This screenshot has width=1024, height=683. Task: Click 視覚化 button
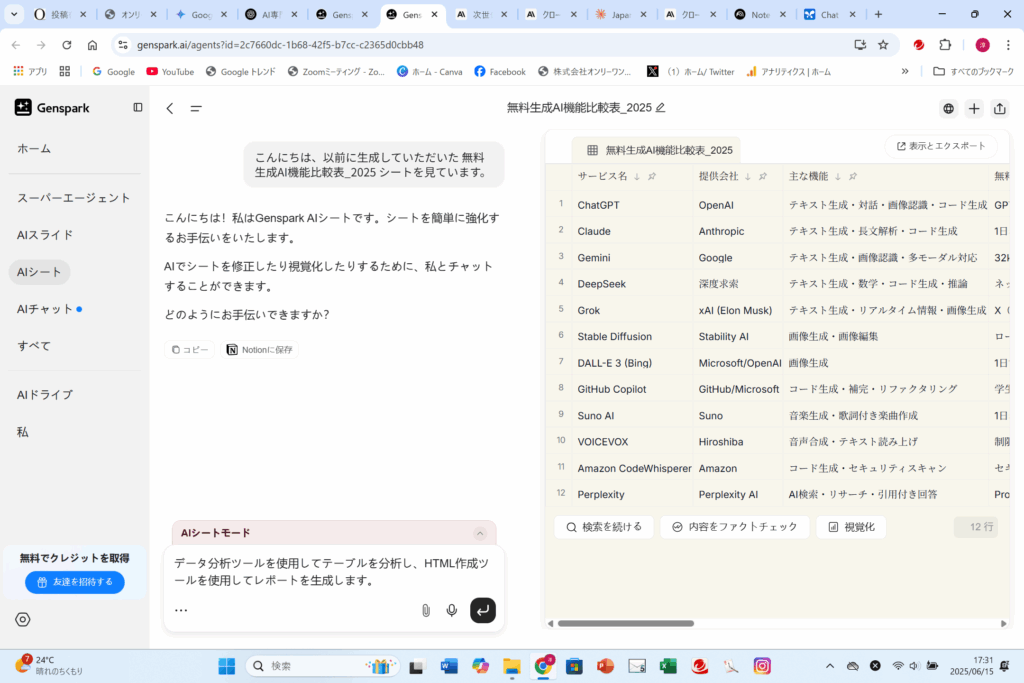[x=852, y=527]
